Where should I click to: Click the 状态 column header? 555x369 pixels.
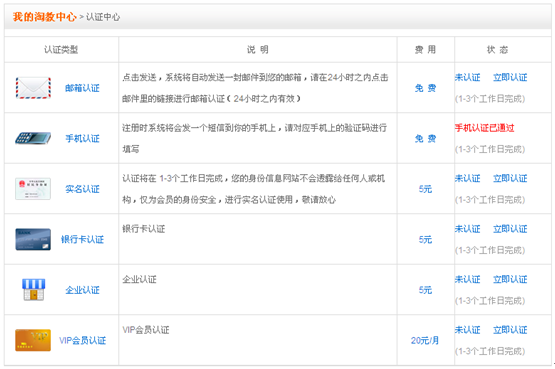point(498,50)
